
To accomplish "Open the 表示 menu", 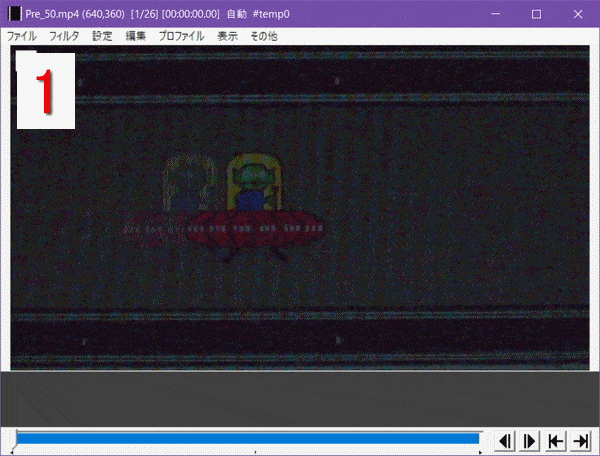I will 227,36.
